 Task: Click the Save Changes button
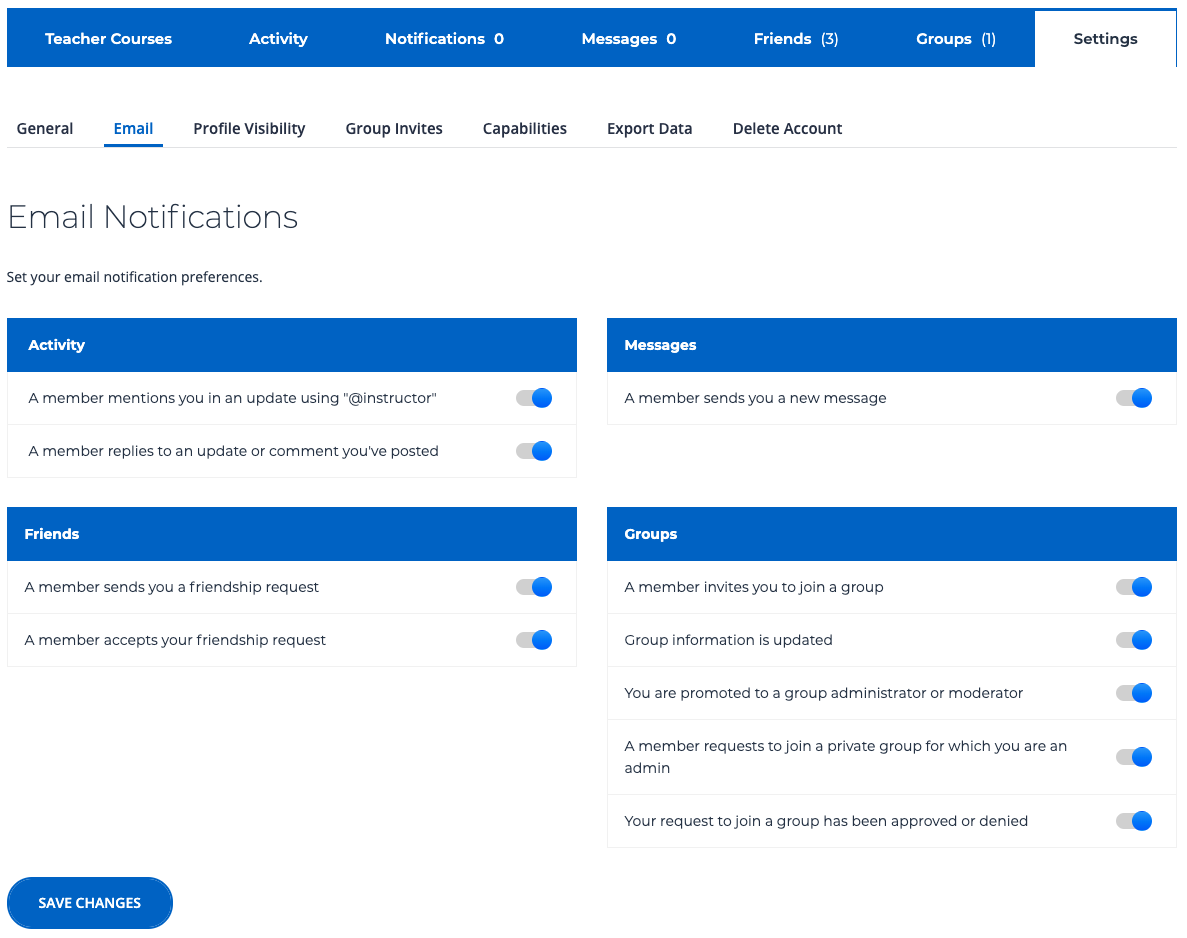pos(90,903)
